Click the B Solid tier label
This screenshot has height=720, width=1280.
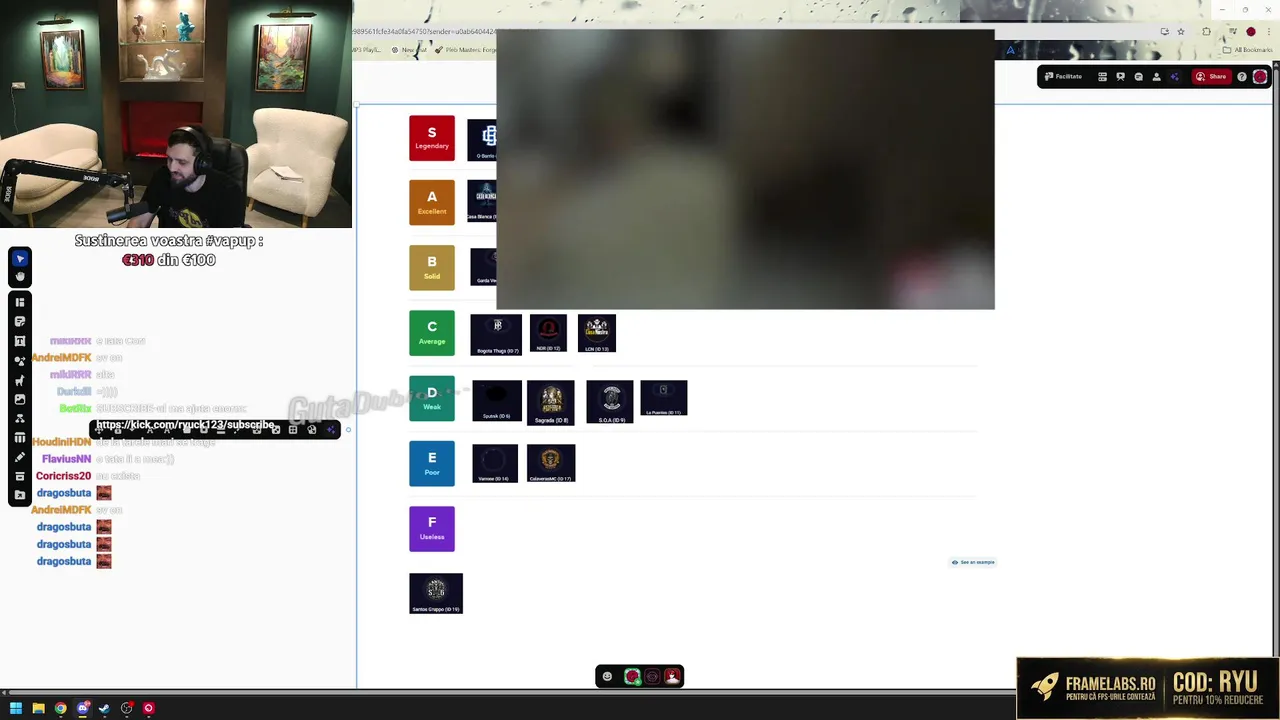tap(432, 268)
